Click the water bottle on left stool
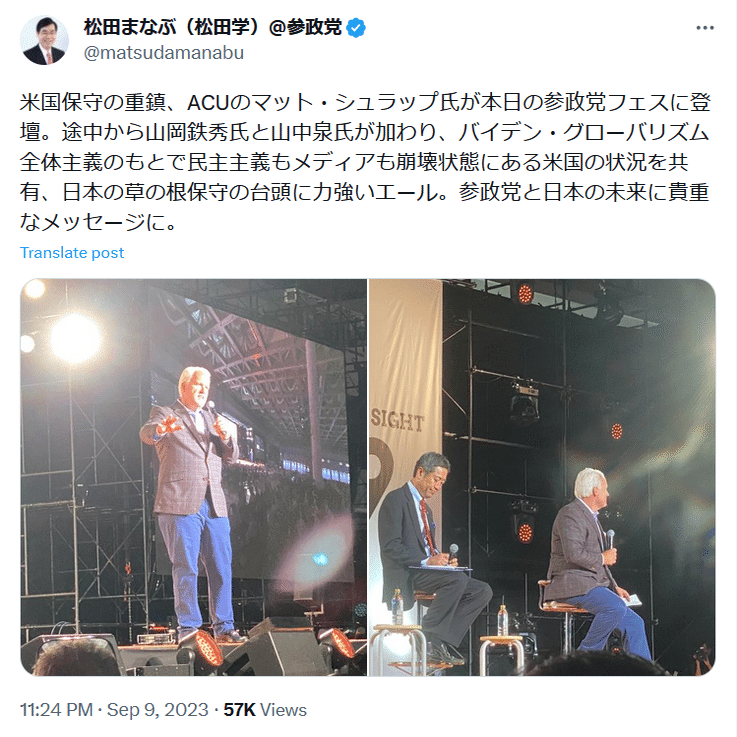This screenshot has width=737, height=737. pos(398,607)
